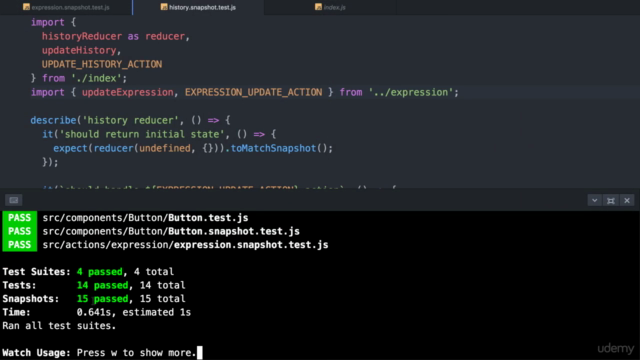Click '../expression' import path string
Image resolution: width=640 pixels, height=360 pixels.
[411, 92]
